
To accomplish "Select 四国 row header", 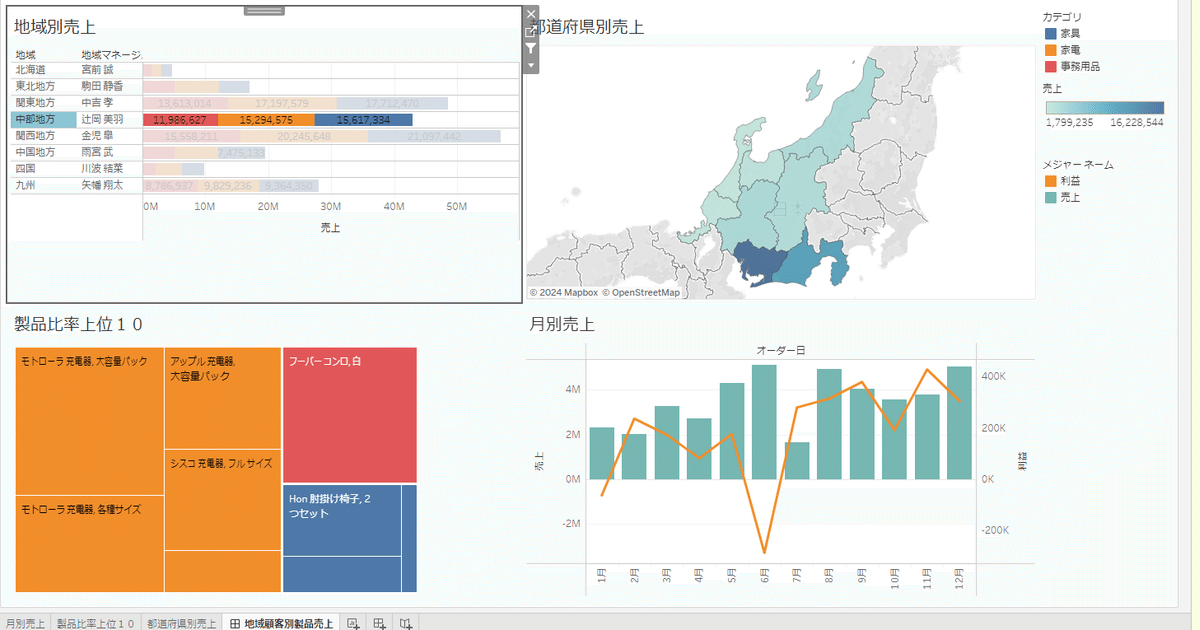I will pyautogui.click(x=44, y=169).
